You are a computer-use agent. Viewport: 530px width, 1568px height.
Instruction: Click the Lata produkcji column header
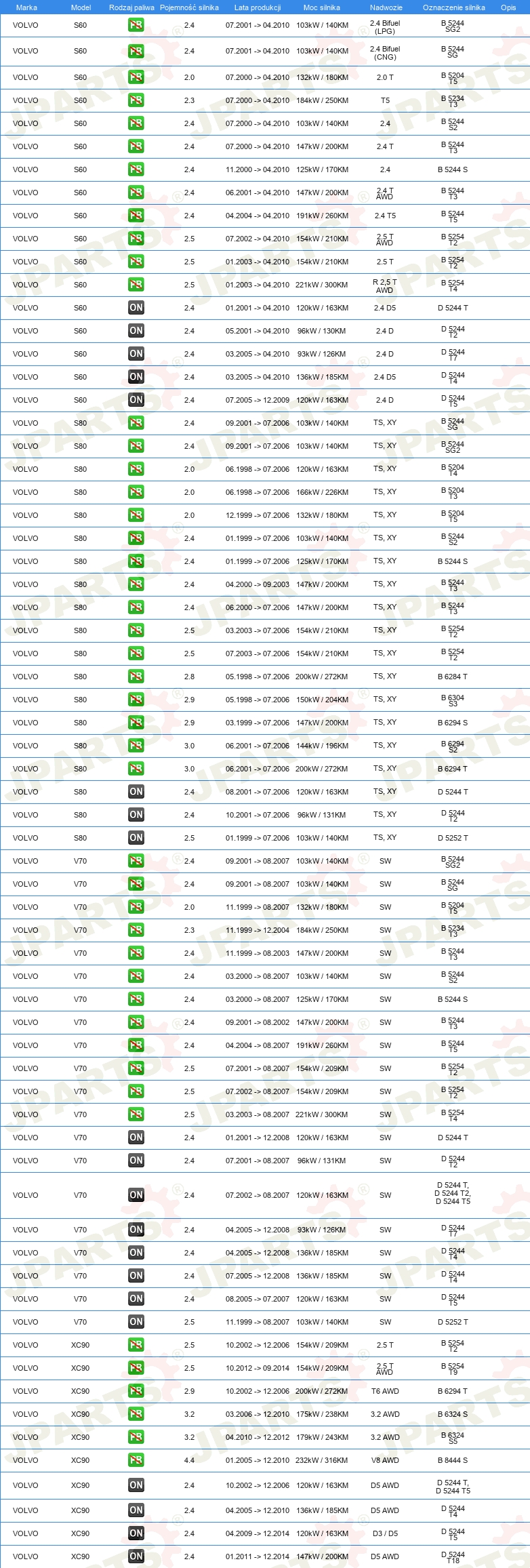(258, 7)
